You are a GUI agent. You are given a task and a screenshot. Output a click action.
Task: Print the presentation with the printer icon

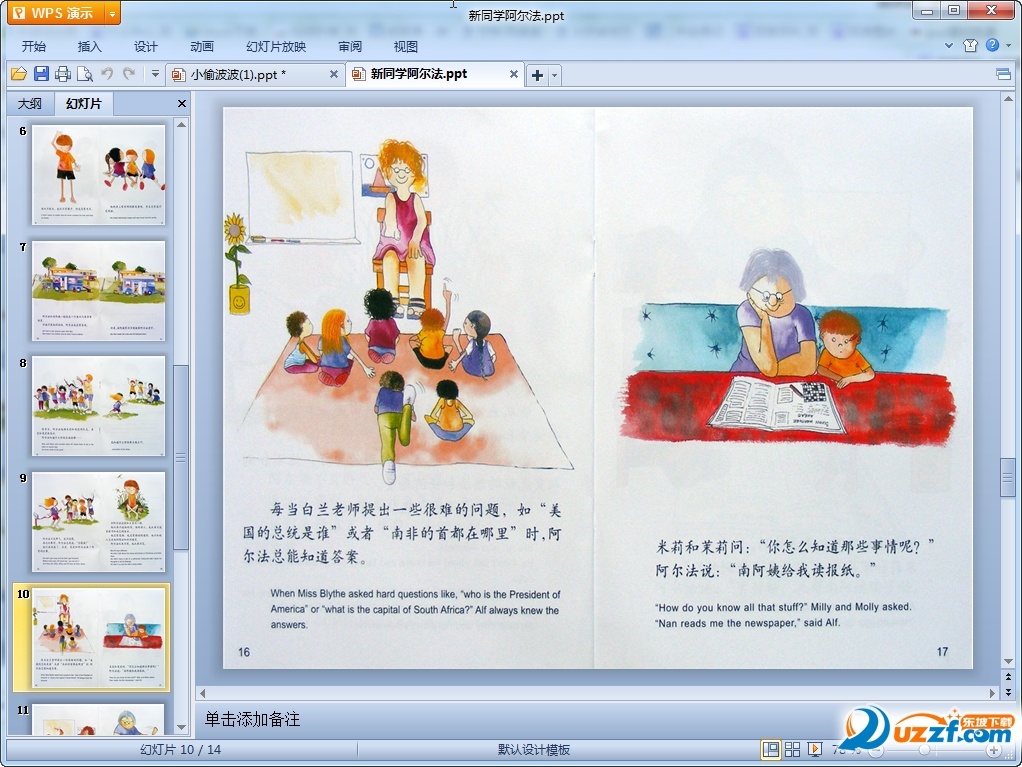[63, 74]
